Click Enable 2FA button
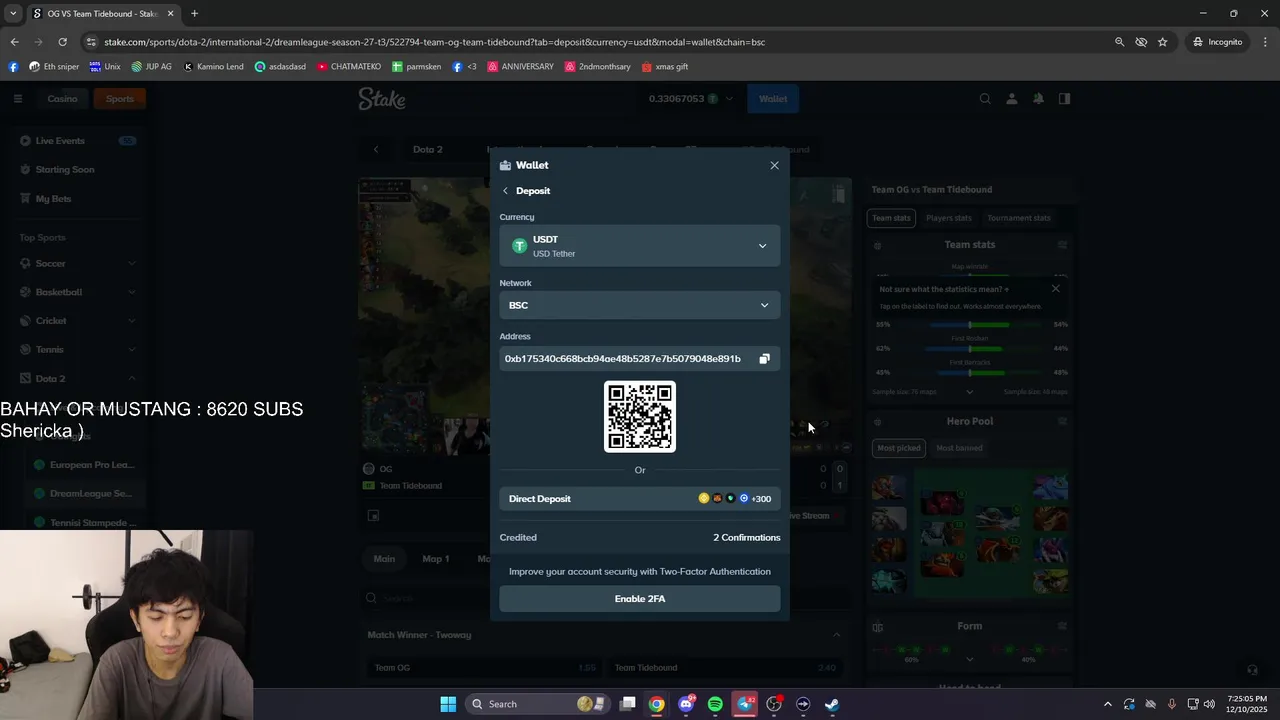The width and height of the screenshot is (1280, 720). (640, 599)
